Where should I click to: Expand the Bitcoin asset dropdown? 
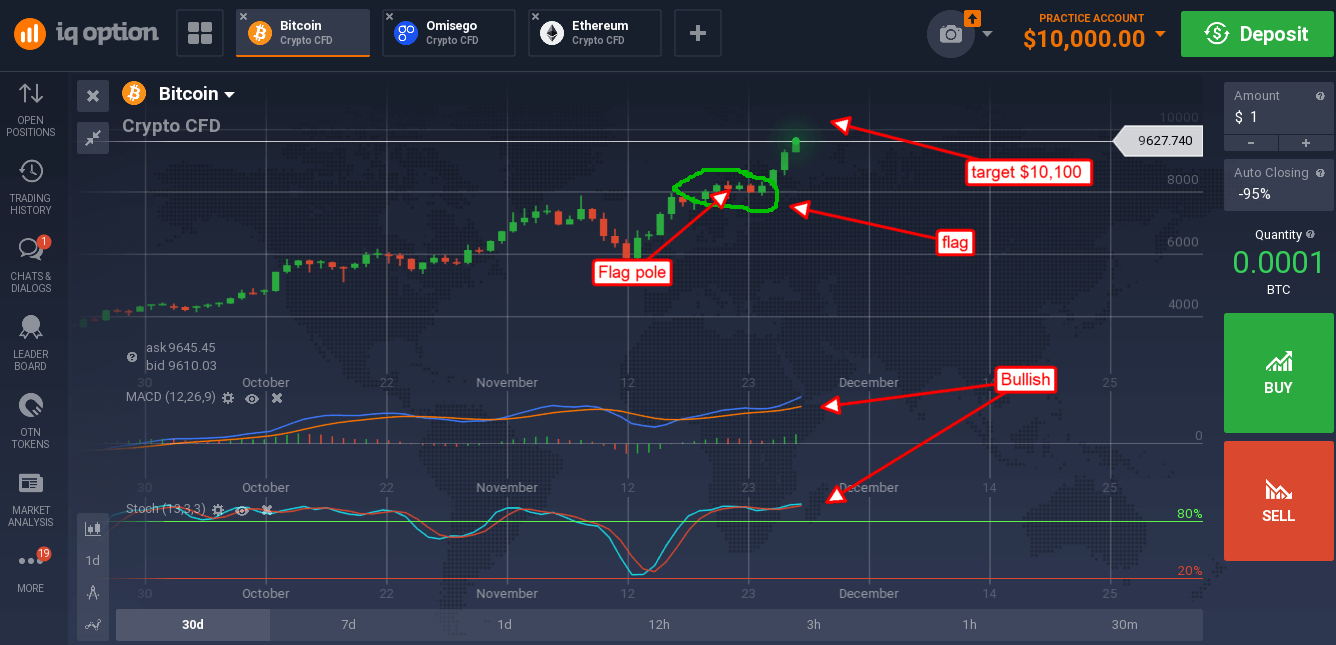[229, 95]
